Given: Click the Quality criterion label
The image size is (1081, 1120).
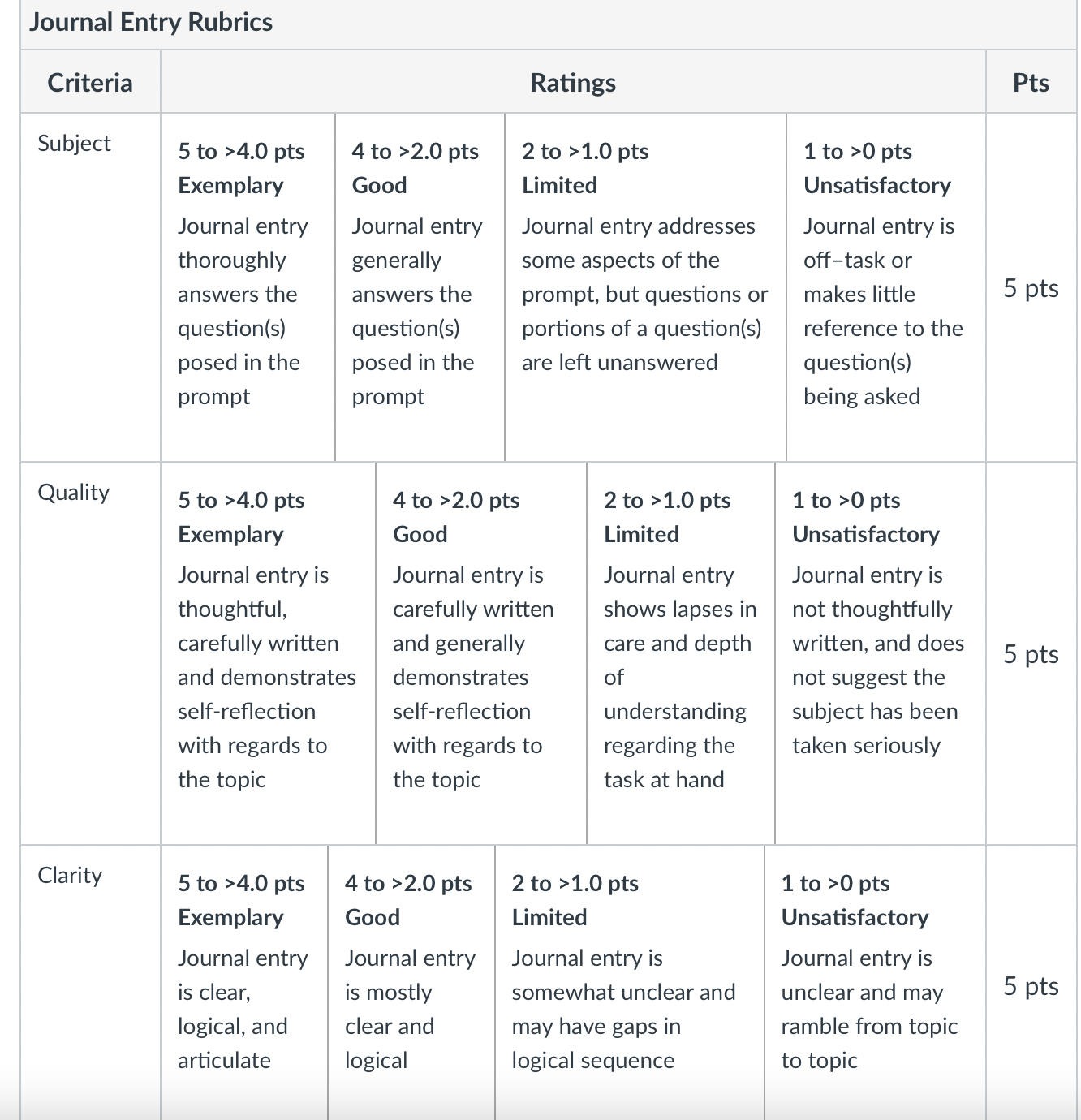Looking at the screenshot, I should click(x=73, y=492).
